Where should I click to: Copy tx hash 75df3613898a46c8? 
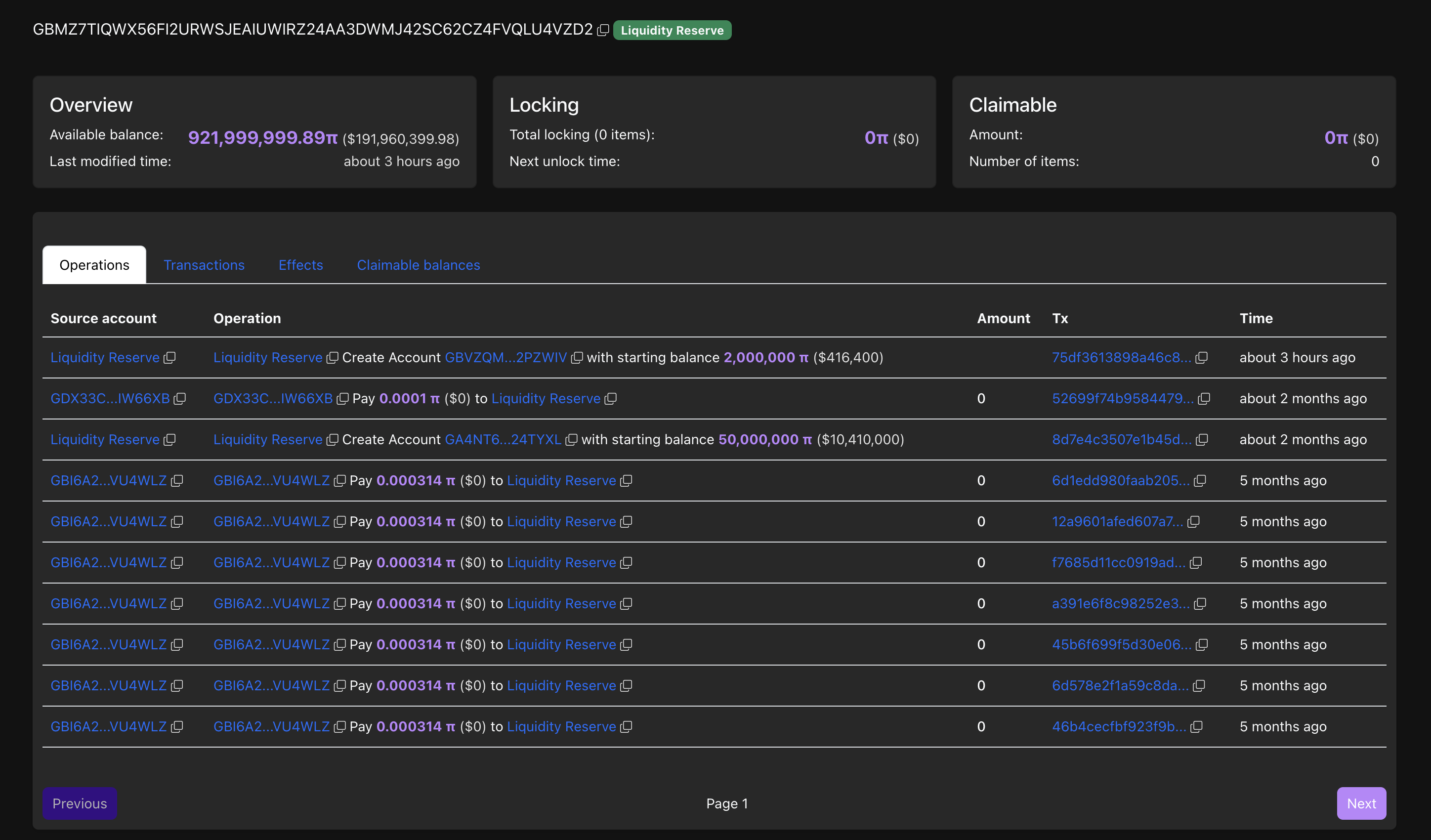coord(1201,358)
